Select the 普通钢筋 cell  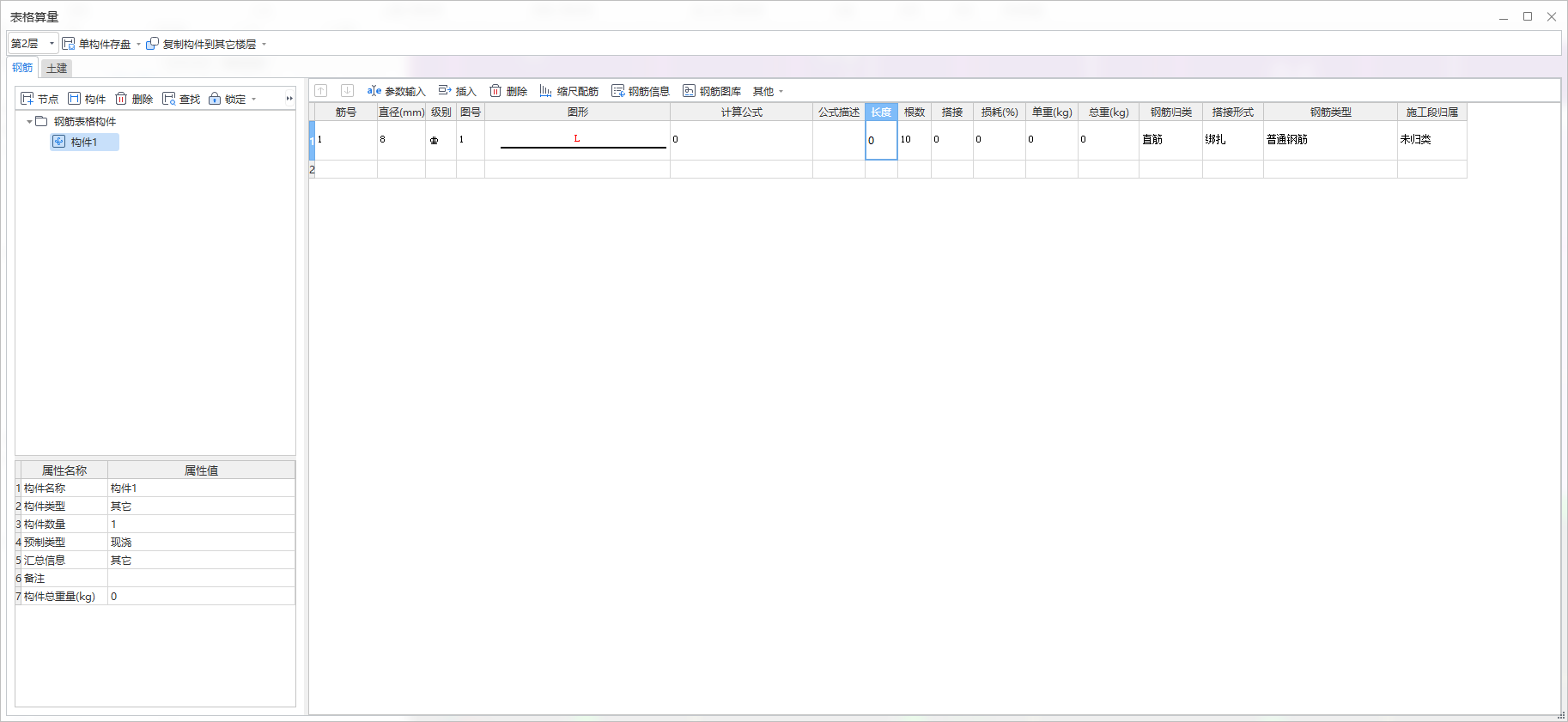pyautogui.click(x=1330, y=140)
